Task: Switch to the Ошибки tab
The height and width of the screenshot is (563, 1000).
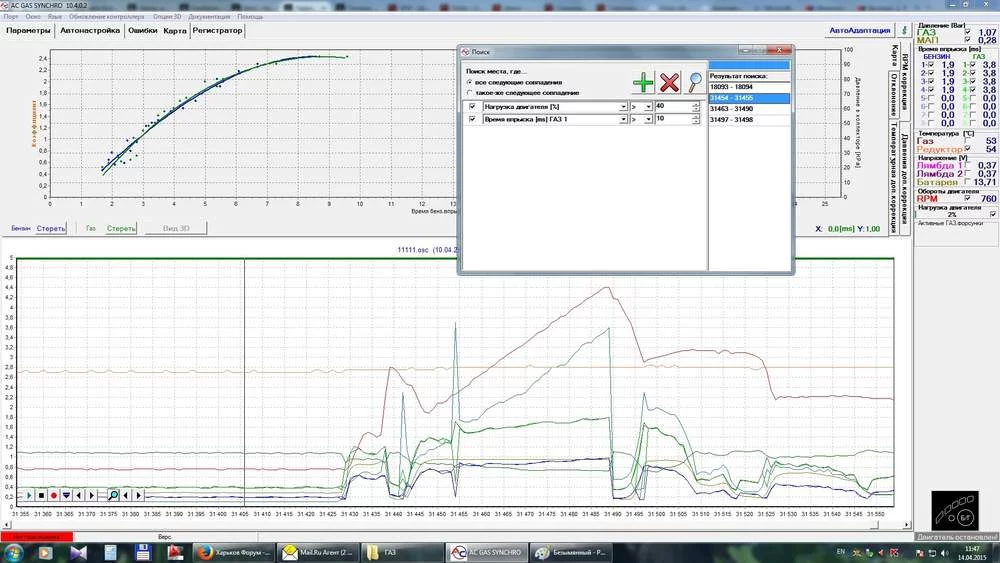Action: click(141, 31)
